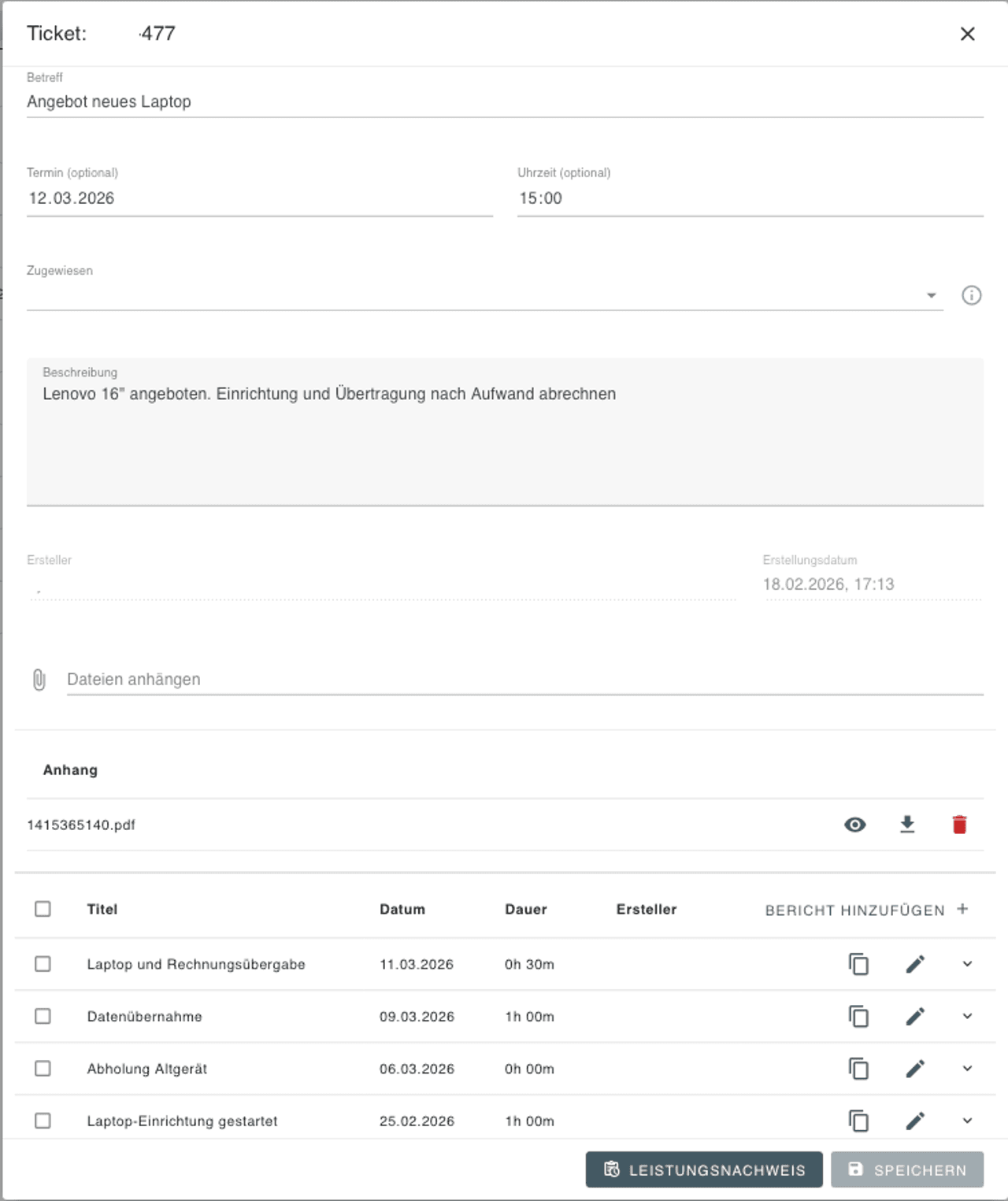This screenshot has height=1201, width=1008.
Task: Edit the Abholung Altgerät report
Action: [x=915, y=1069]
